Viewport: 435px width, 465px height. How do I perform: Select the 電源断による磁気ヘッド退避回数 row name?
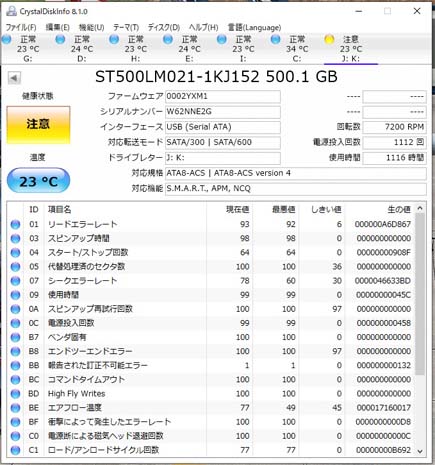106,436
